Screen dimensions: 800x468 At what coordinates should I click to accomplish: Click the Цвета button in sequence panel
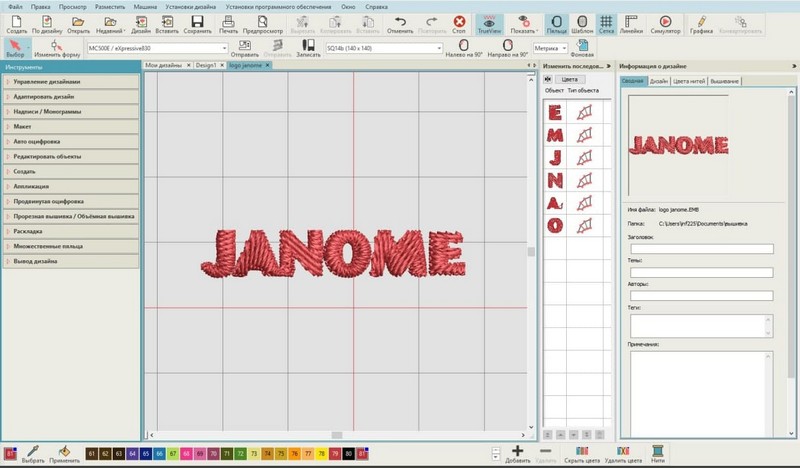click(570, 79)
